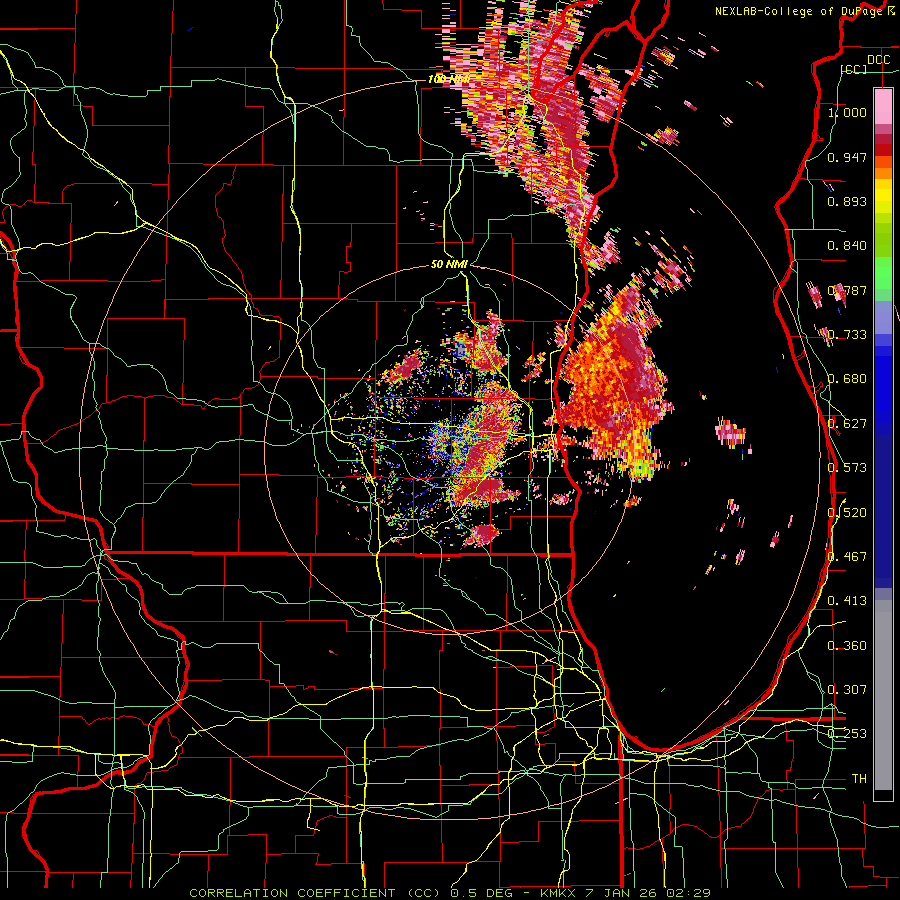Click the 0.733 scale value
The width and height of the screenshot is (900, 900).
coord(847,335)
